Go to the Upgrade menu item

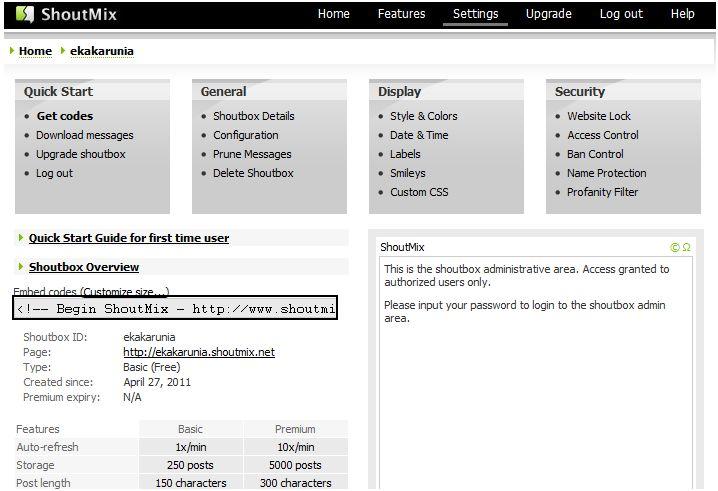(x=549, y=14)
